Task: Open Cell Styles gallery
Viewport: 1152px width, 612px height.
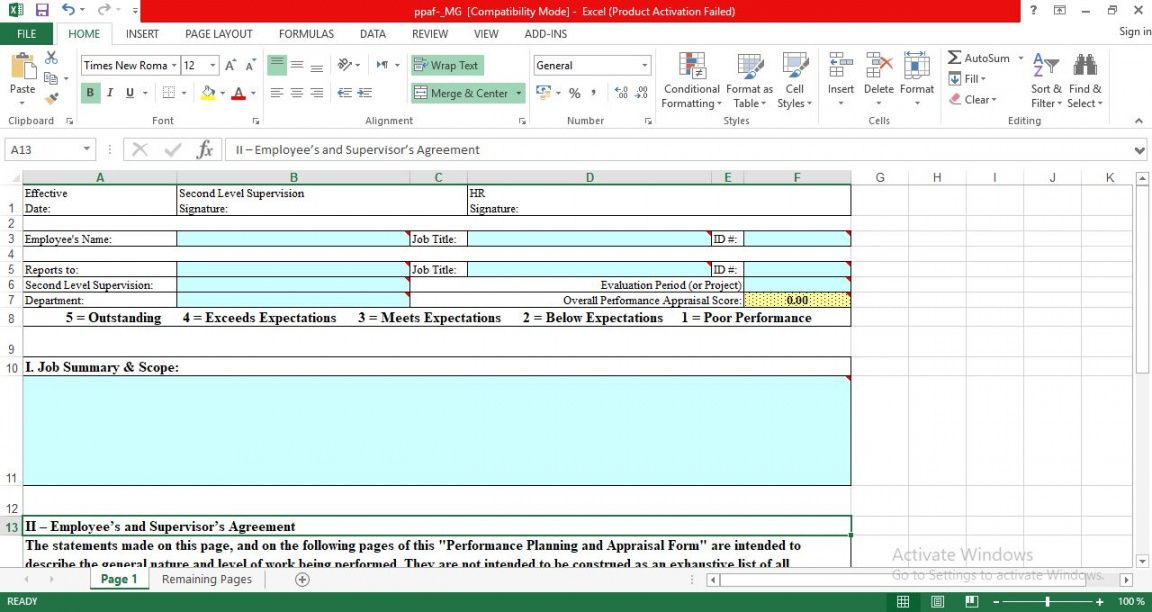Action: 794,81
